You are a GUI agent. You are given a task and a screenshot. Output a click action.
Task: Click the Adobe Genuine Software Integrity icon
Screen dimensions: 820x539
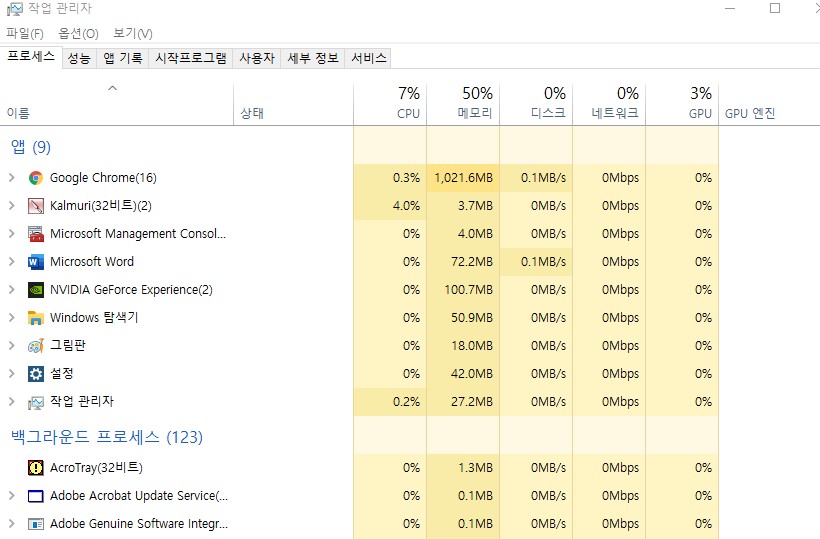click(36, 524)
